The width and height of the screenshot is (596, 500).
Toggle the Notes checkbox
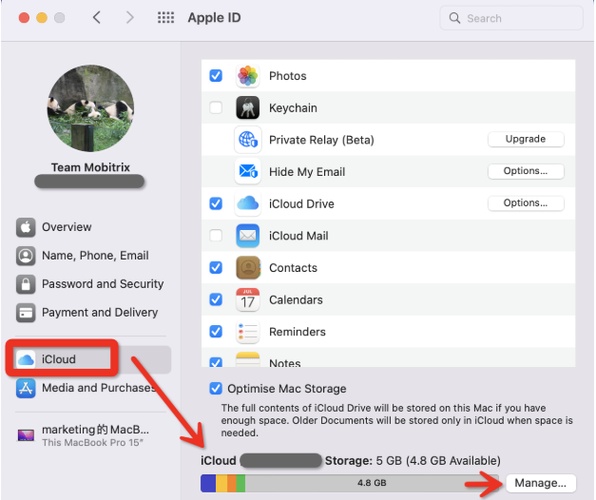point(216,362)
